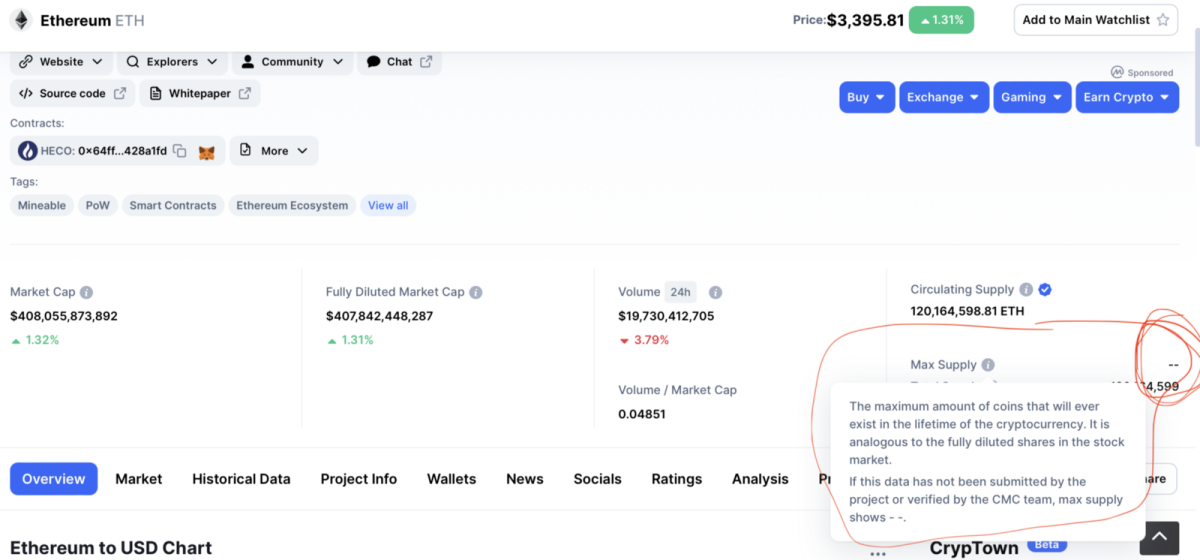Switch to the Wallets tab
The height and width of the screenshot is (560, 1200).
pyautogui.click(x=452, y=479)
